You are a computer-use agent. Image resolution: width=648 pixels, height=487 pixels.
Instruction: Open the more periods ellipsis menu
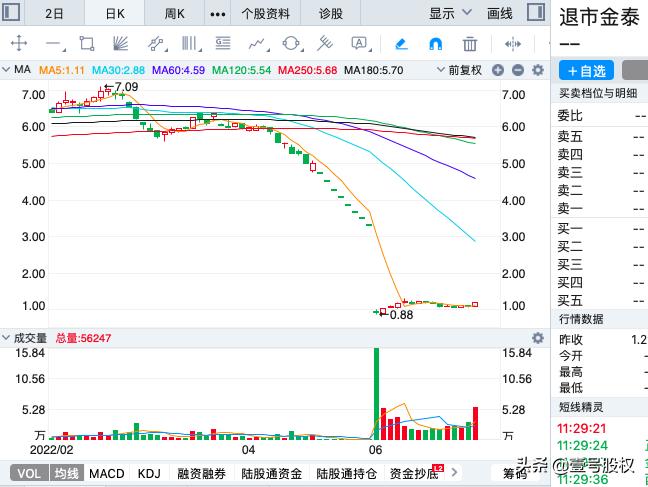point(218,14)
